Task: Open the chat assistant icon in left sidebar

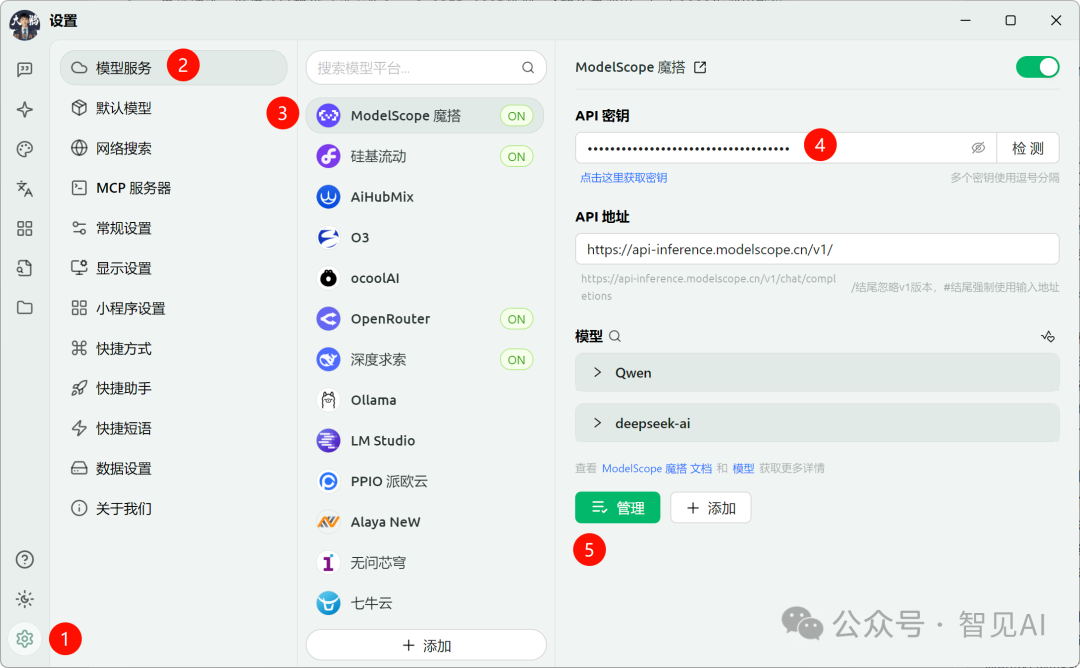Action: [25, 70]
